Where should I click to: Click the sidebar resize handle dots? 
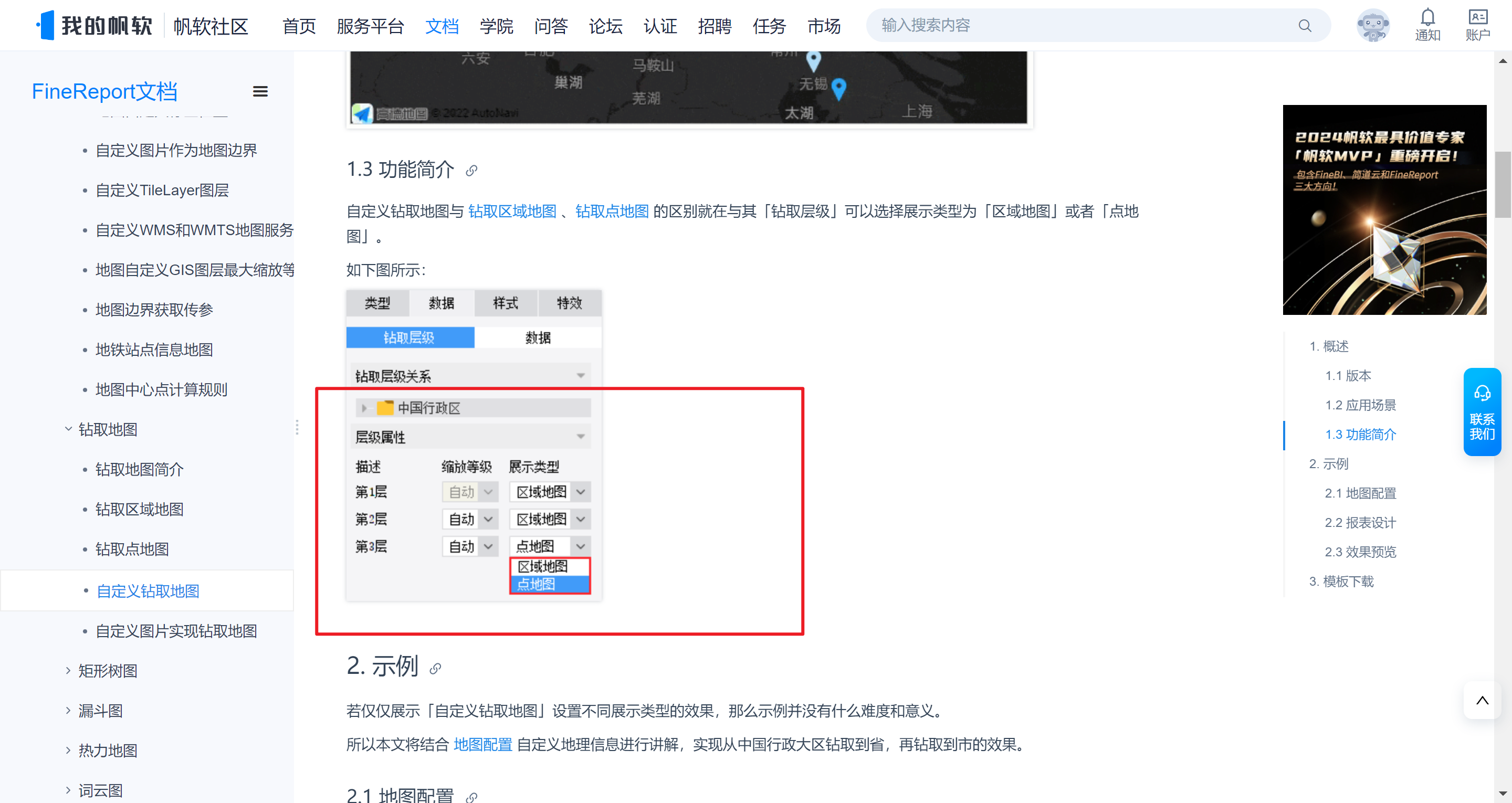(297, 427)
